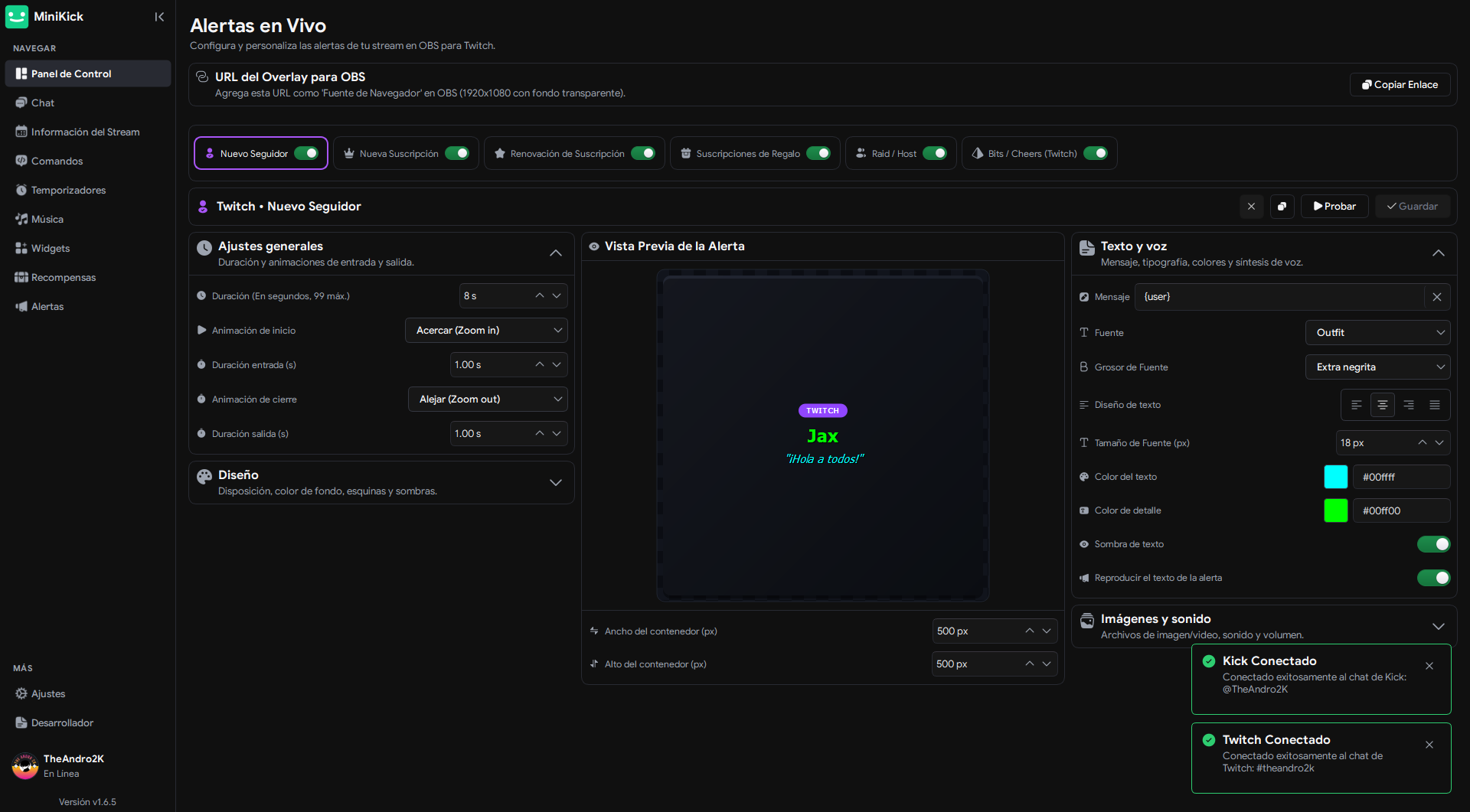Screen dimensions: 1470x812
Task: Align alert text to the right
Action: coord(1409,405)
